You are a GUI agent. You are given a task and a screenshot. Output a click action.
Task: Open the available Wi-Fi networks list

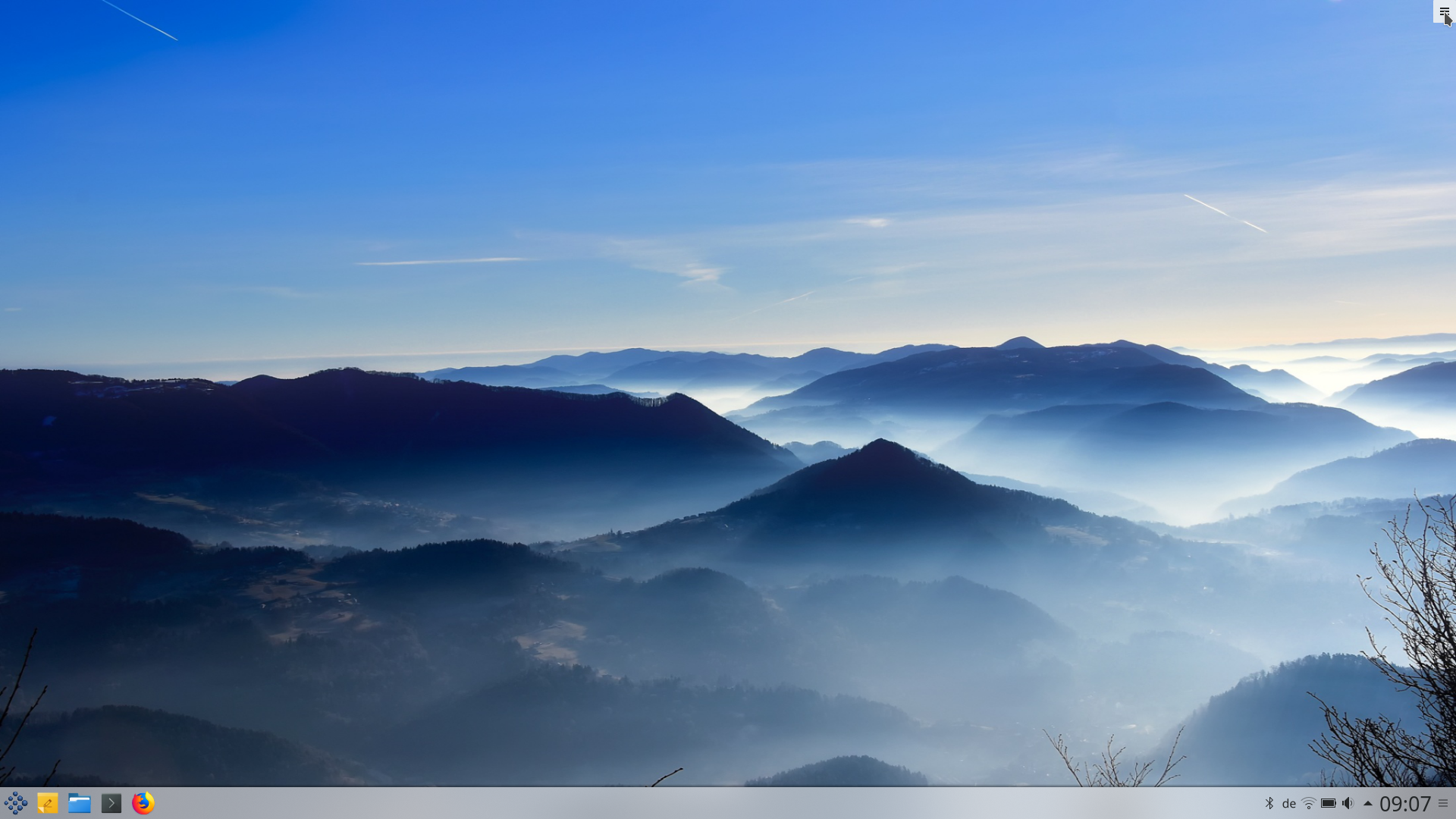pos(1308,803)
